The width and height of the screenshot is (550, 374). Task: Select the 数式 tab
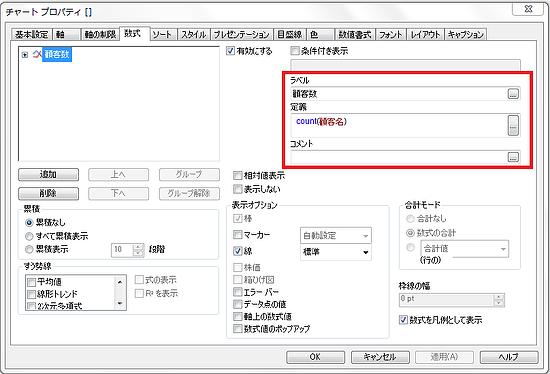coord(135,33)
